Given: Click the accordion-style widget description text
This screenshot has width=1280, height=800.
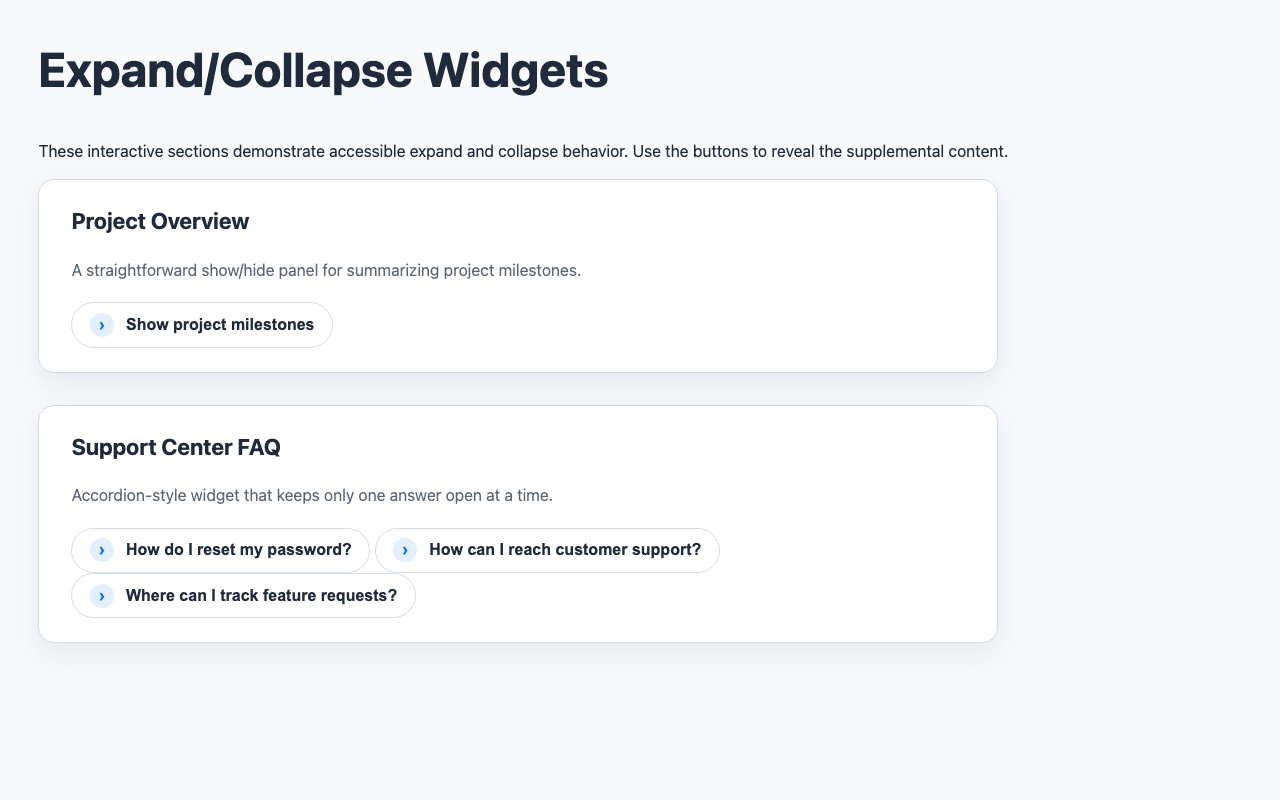Looking at the screenshot, I should (312, 495).
